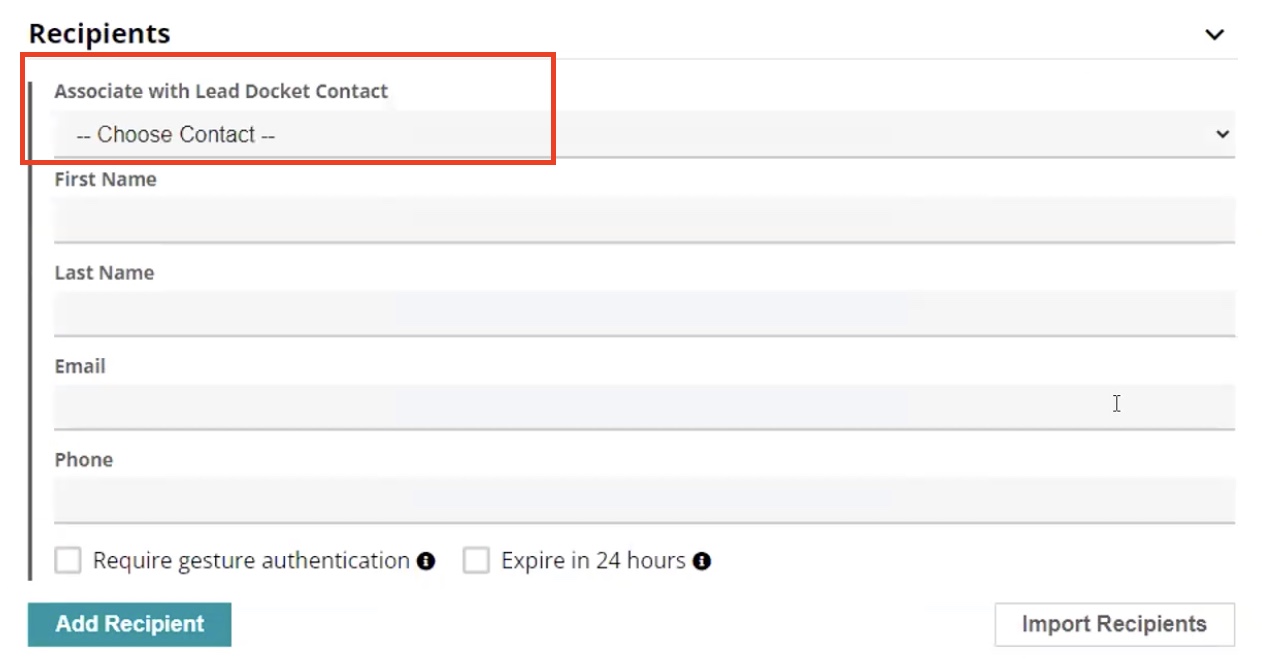Viewport: 1262px width, 660px height.
Task: Open the Choose Contact dropdown
Action: 644,134
